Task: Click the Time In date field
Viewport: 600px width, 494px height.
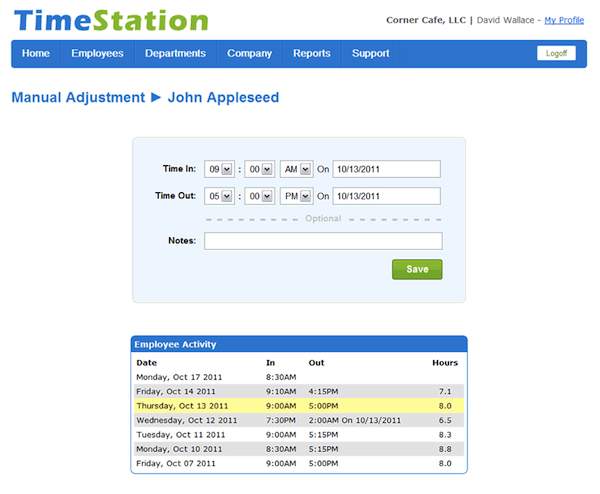Action: click(387, 169)
